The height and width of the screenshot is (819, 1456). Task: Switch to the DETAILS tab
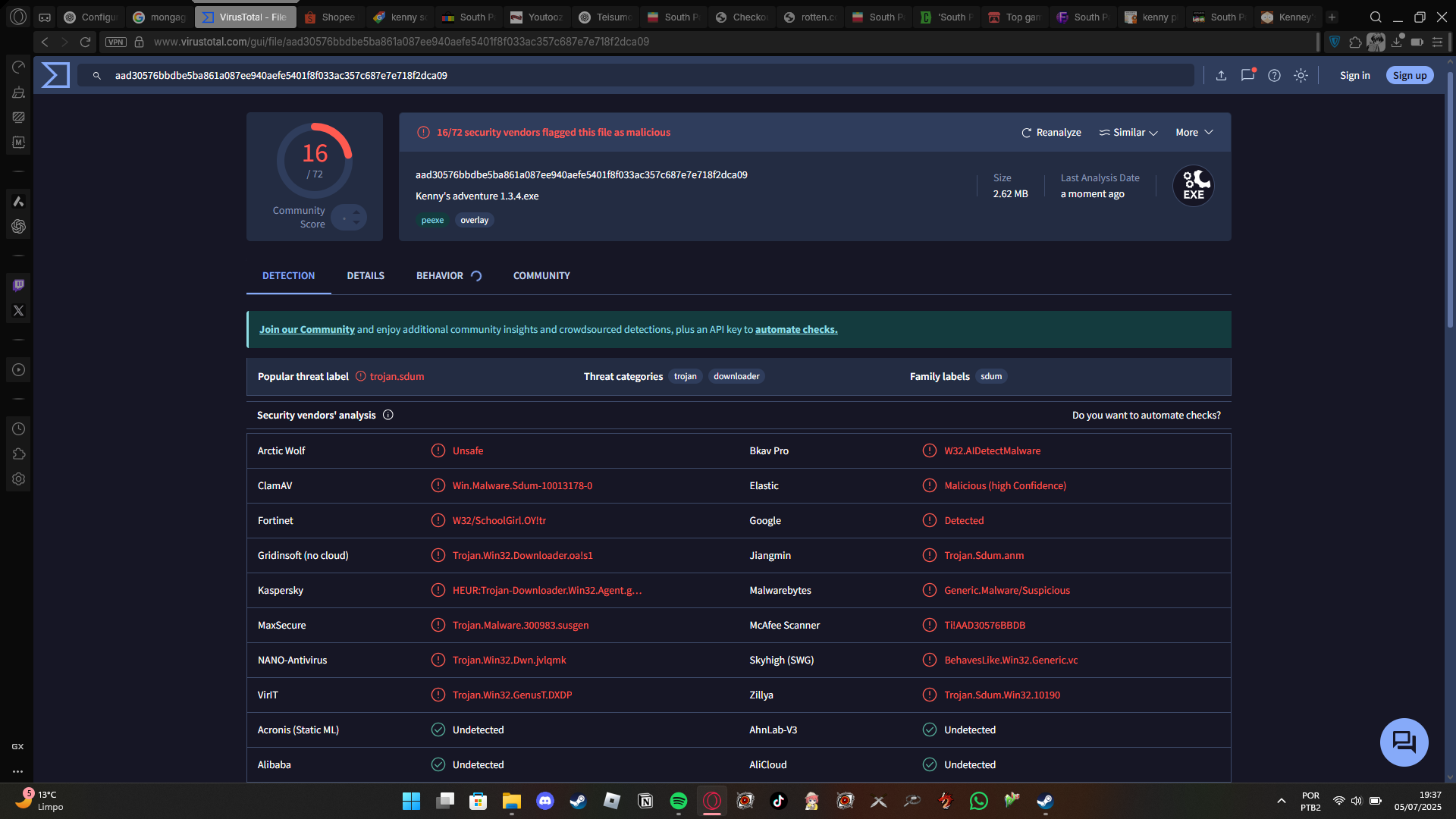tap(366, 275)
